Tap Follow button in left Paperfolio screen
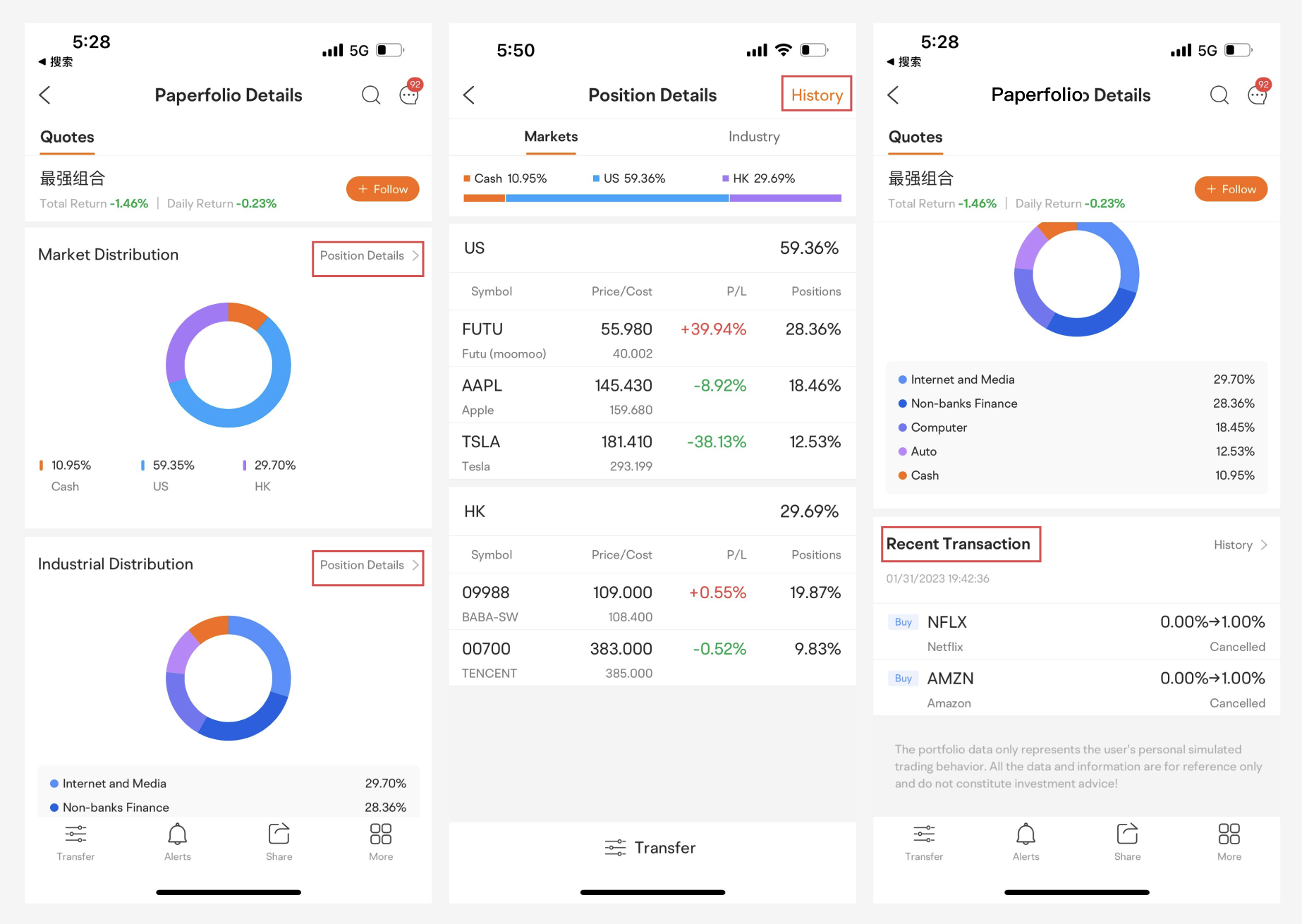The image size is (1302, 924). point(383,189)
